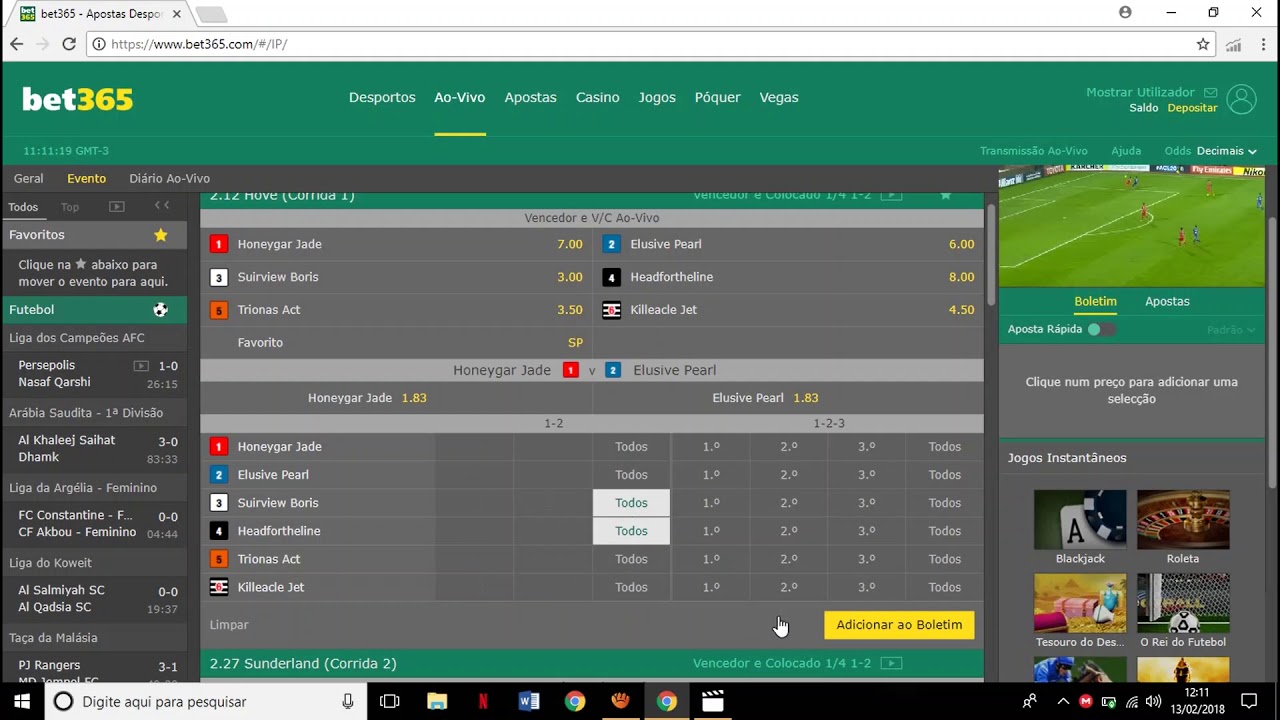Click the Futebol soccer ball icon
Screen dimensions: 1280x720
(x=160, y=310)
